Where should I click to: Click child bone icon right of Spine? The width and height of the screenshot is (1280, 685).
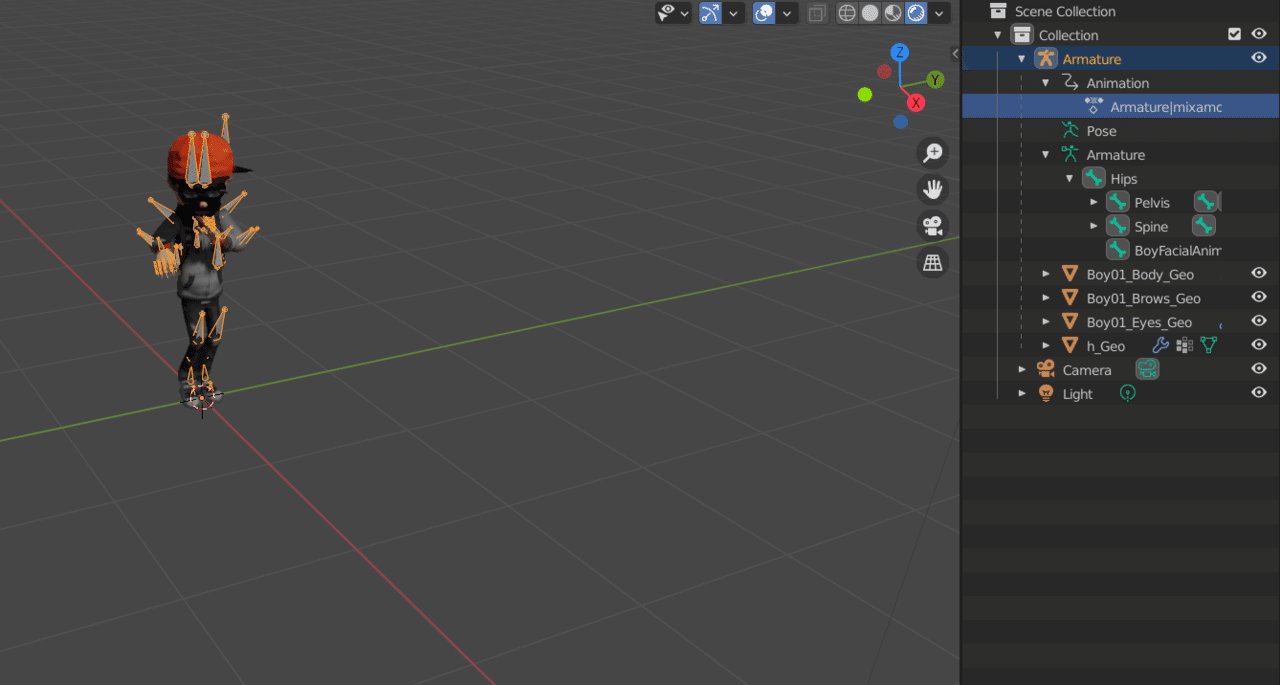click(1204, 226)
